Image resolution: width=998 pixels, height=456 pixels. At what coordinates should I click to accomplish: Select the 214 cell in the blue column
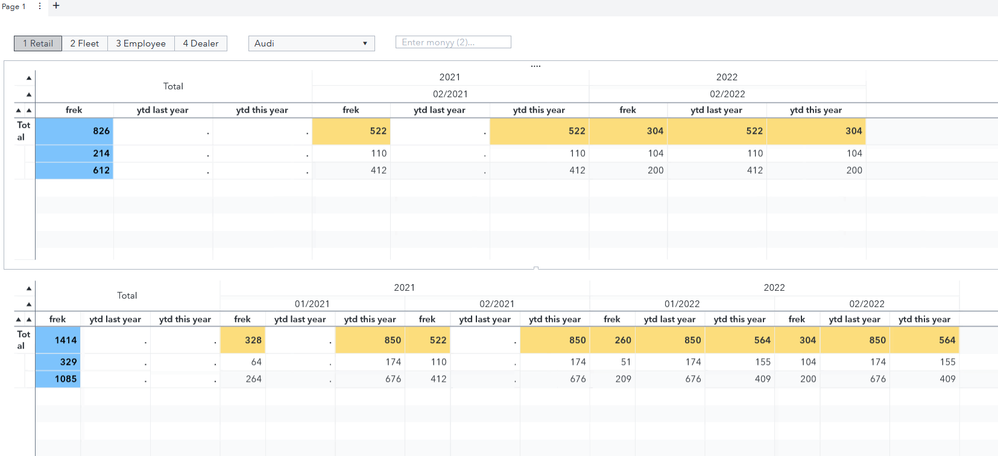[74, 153]
